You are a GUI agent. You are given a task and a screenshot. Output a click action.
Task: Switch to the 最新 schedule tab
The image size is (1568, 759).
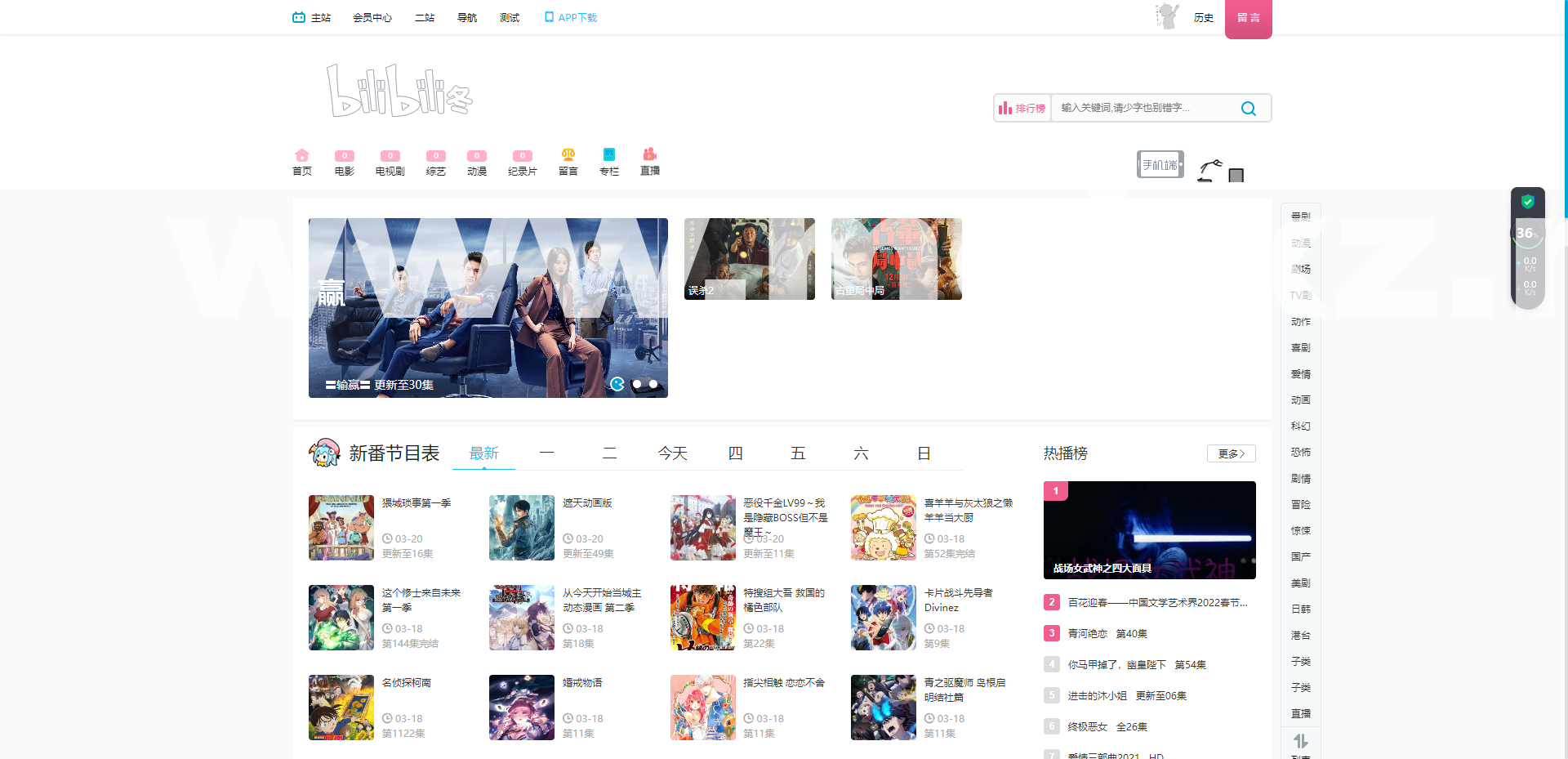(x=484, y=453)
